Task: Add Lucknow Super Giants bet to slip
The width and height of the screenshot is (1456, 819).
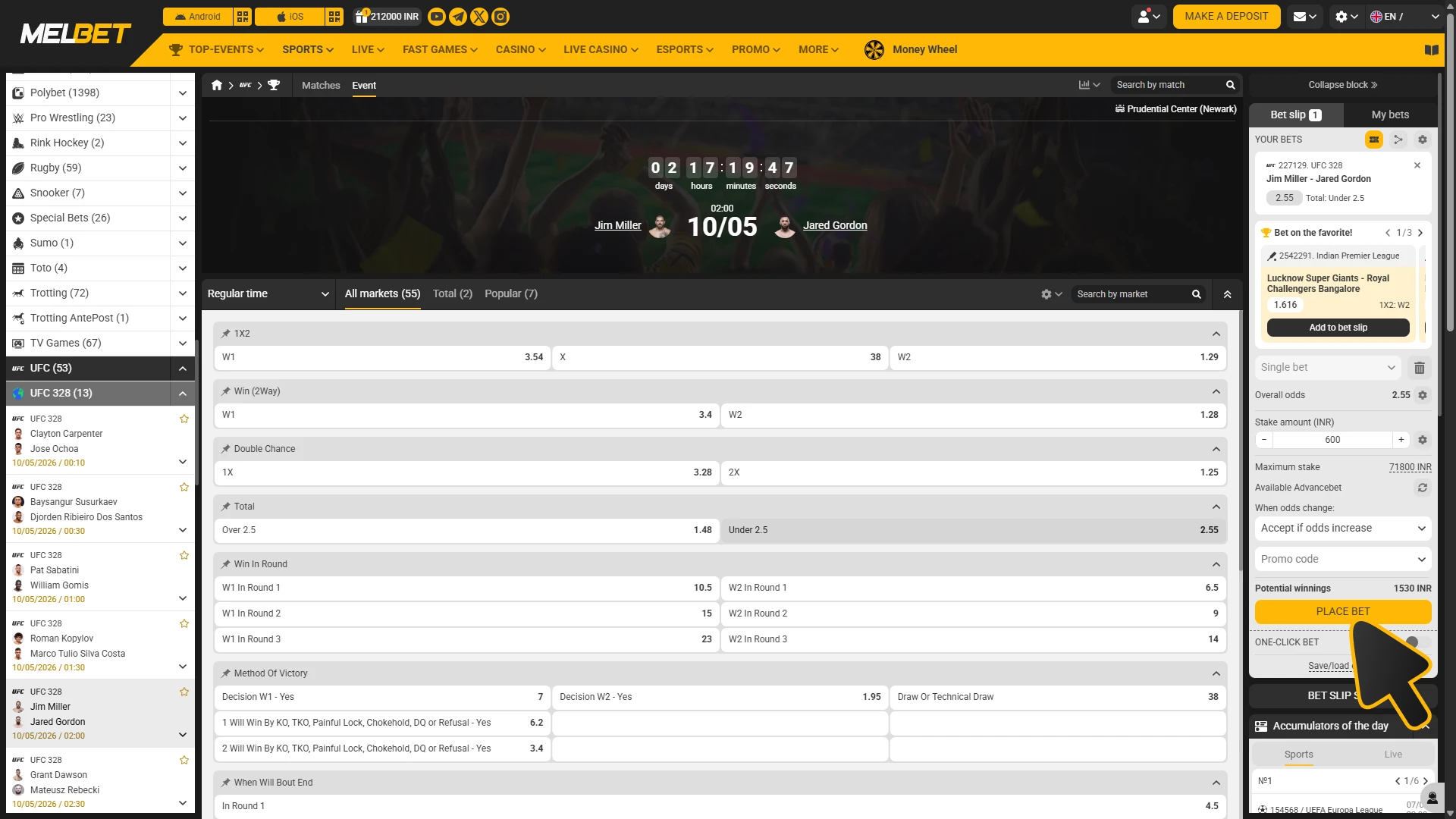Action: coord(1338,328)
